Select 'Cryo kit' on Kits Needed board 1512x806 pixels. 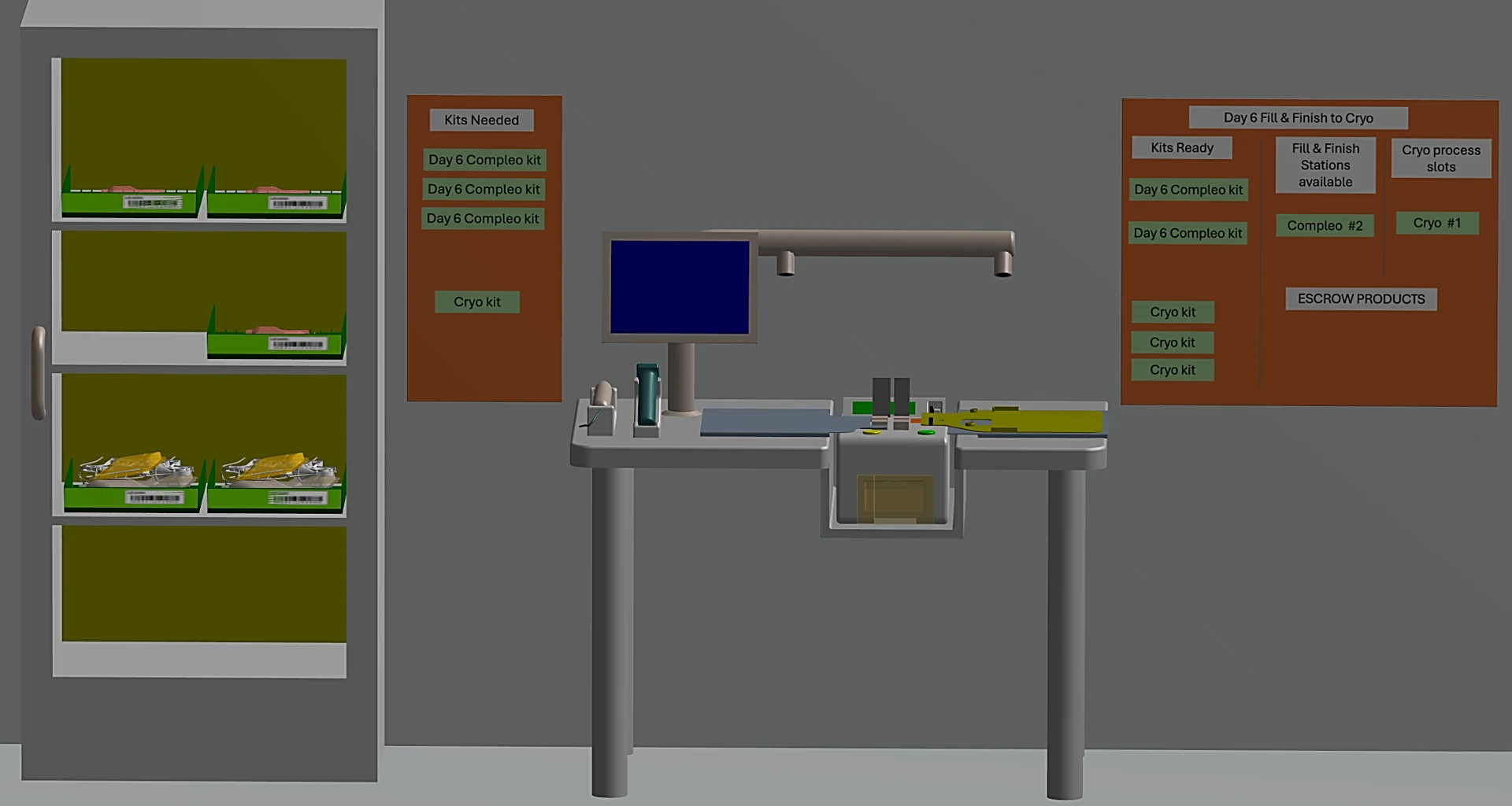coord(477,302)
